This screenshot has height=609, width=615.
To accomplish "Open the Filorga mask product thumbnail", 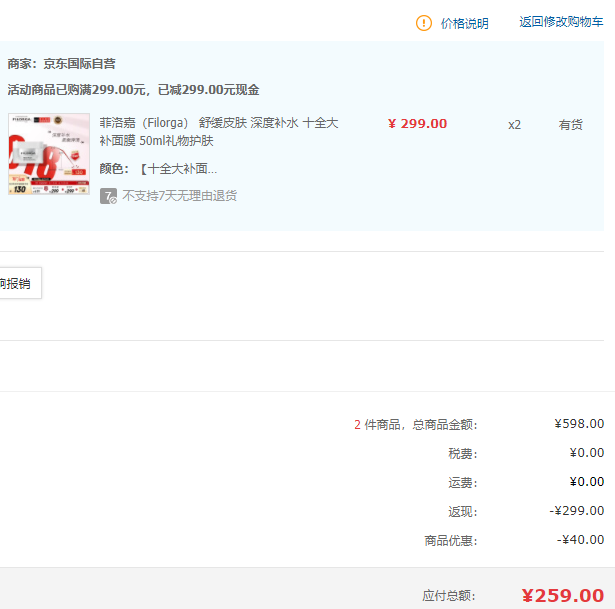I will (49, 154).
